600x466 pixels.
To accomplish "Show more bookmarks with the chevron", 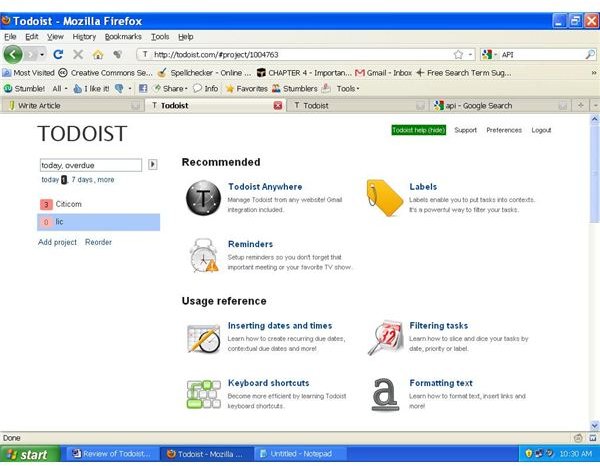I will (594, 73).
